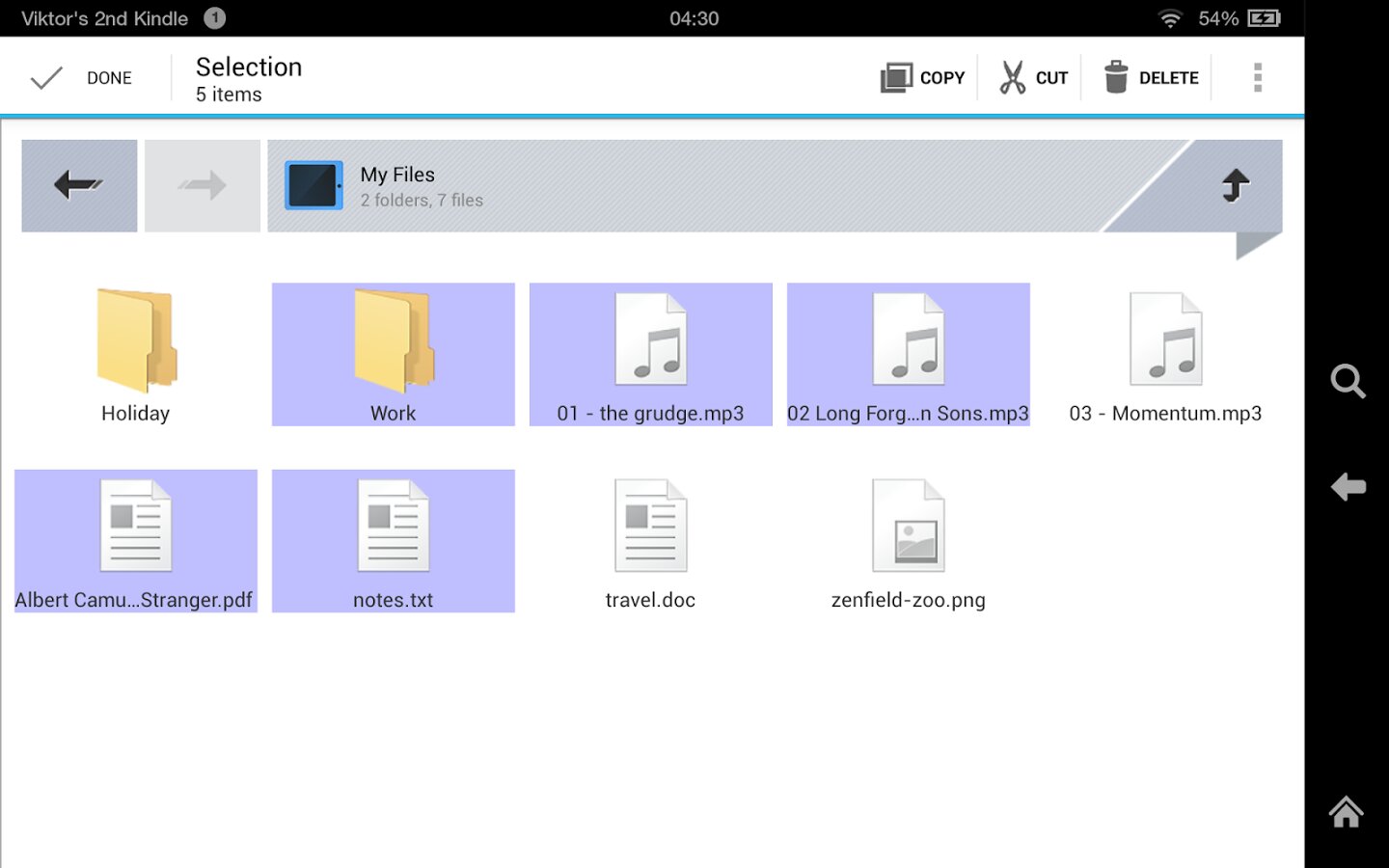Select zenfield-zoo.png image file
1389x868 pixels.
[909, 541]
